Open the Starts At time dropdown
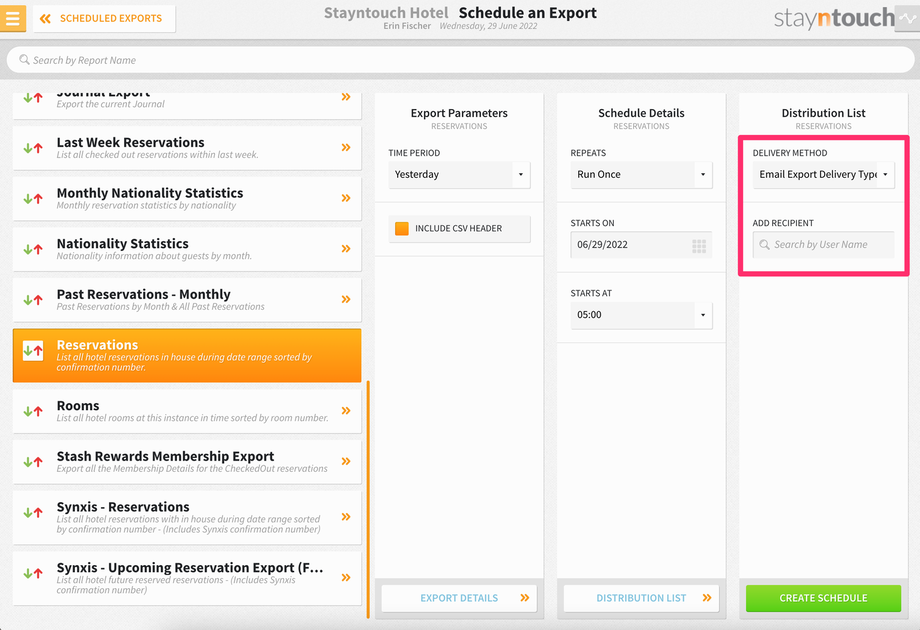This screenshot has height=630, width=920. [x=641, y=315]
